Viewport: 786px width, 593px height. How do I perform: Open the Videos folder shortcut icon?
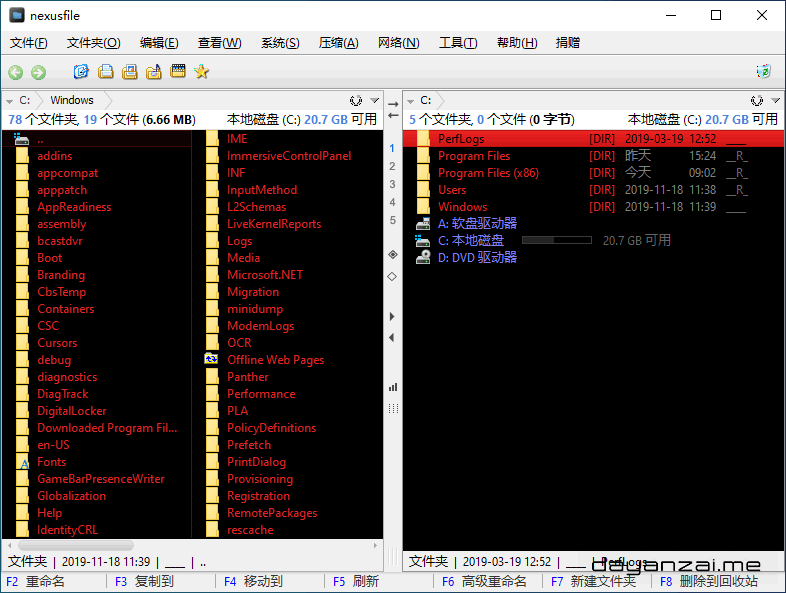click(x=177, y=71)
